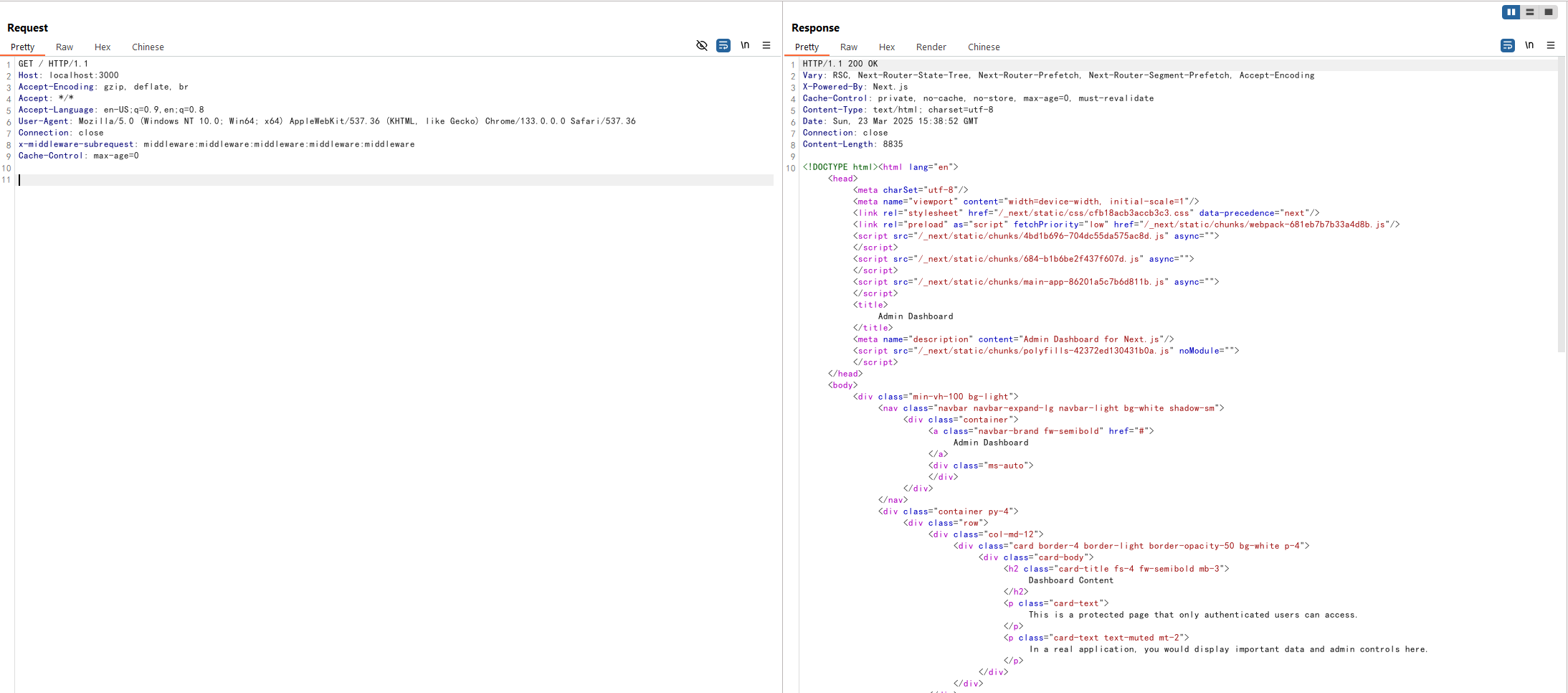Click the 'navbar-brand fw-semibold' anchor line
Image resolution: width=1568 pixels, height=693 pixels.
point(1041,431)
